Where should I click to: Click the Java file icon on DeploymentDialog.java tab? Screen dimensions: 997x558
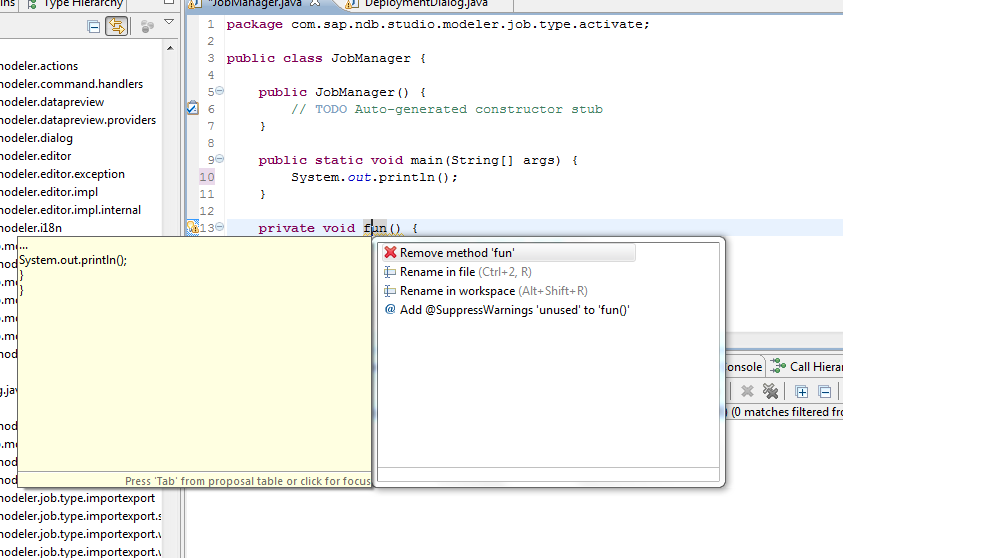tap(351, 4)
